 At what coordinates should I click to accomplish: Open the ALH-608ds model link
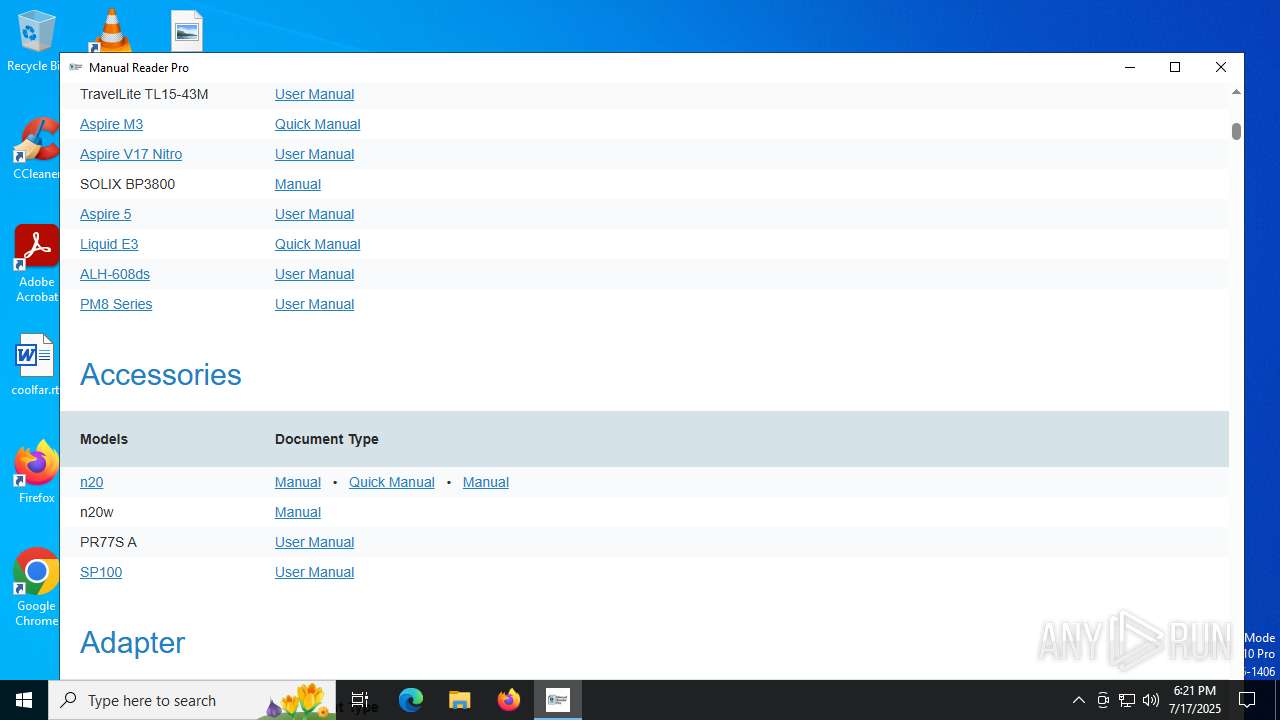tap(115, 274)
